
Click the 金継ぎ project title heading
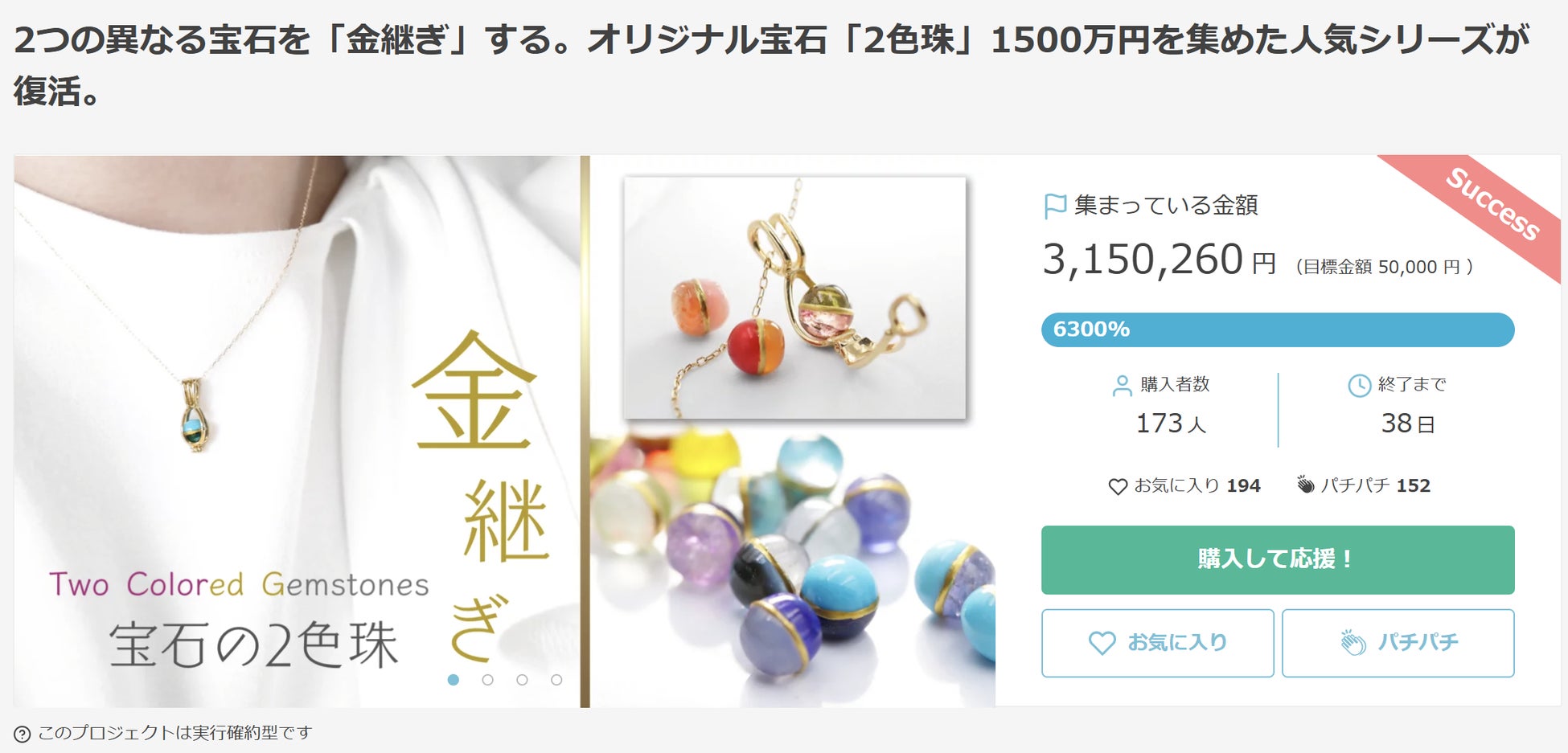coord(771,65)
